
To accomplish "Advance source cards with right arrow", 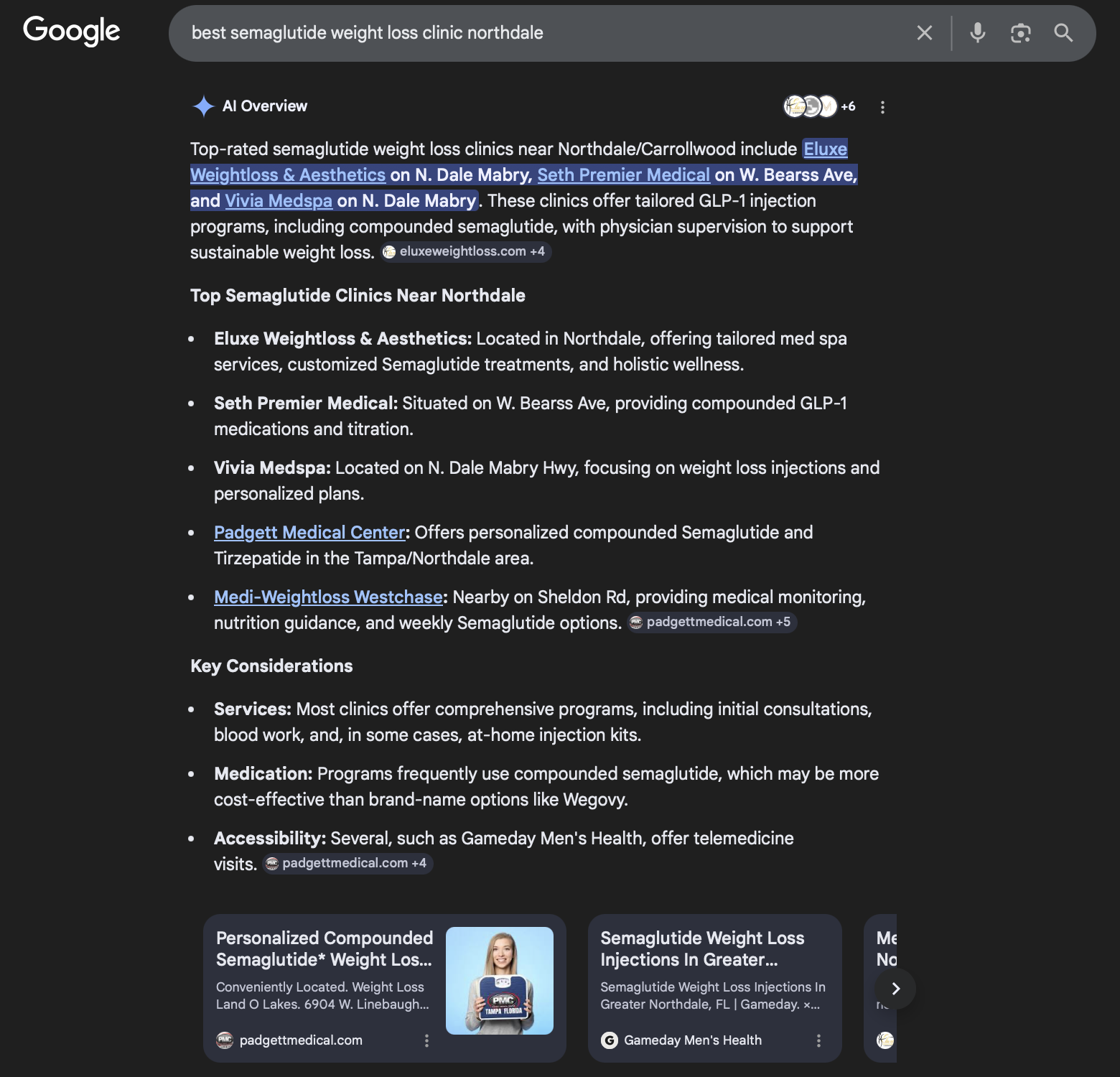I will [895, 989].
